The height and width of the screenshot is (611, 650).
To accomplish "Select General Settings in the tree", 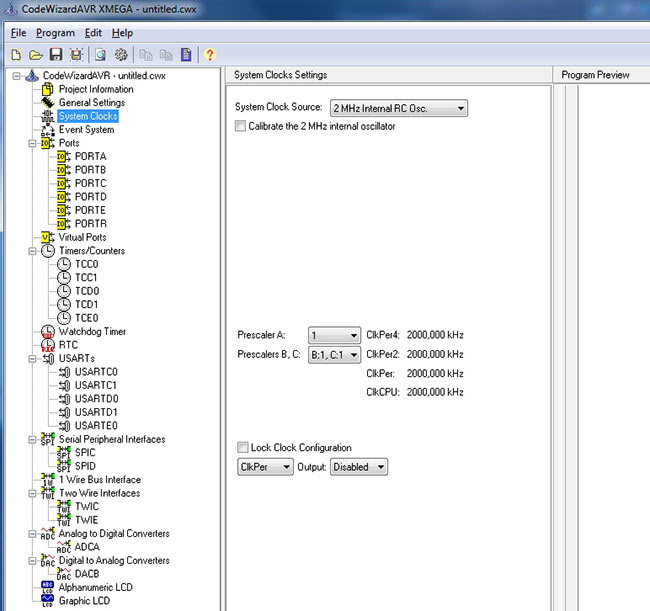I will 91,102.
